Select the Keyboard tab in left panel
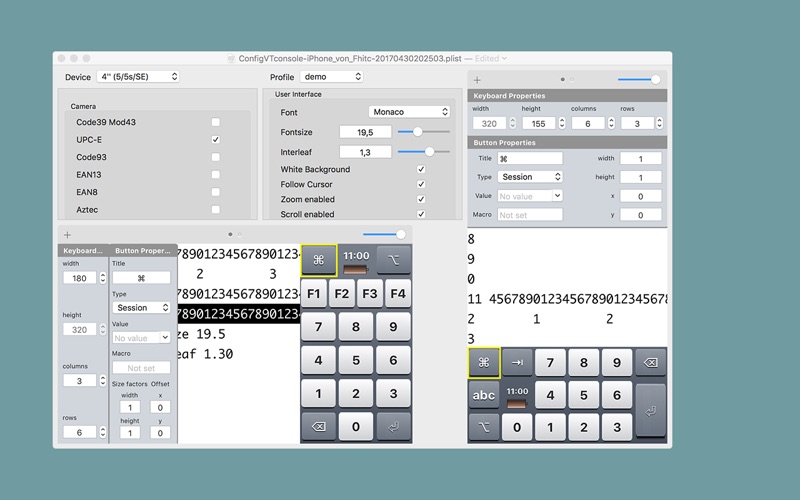Screen dimensions: 800x500 click(84, 251)
